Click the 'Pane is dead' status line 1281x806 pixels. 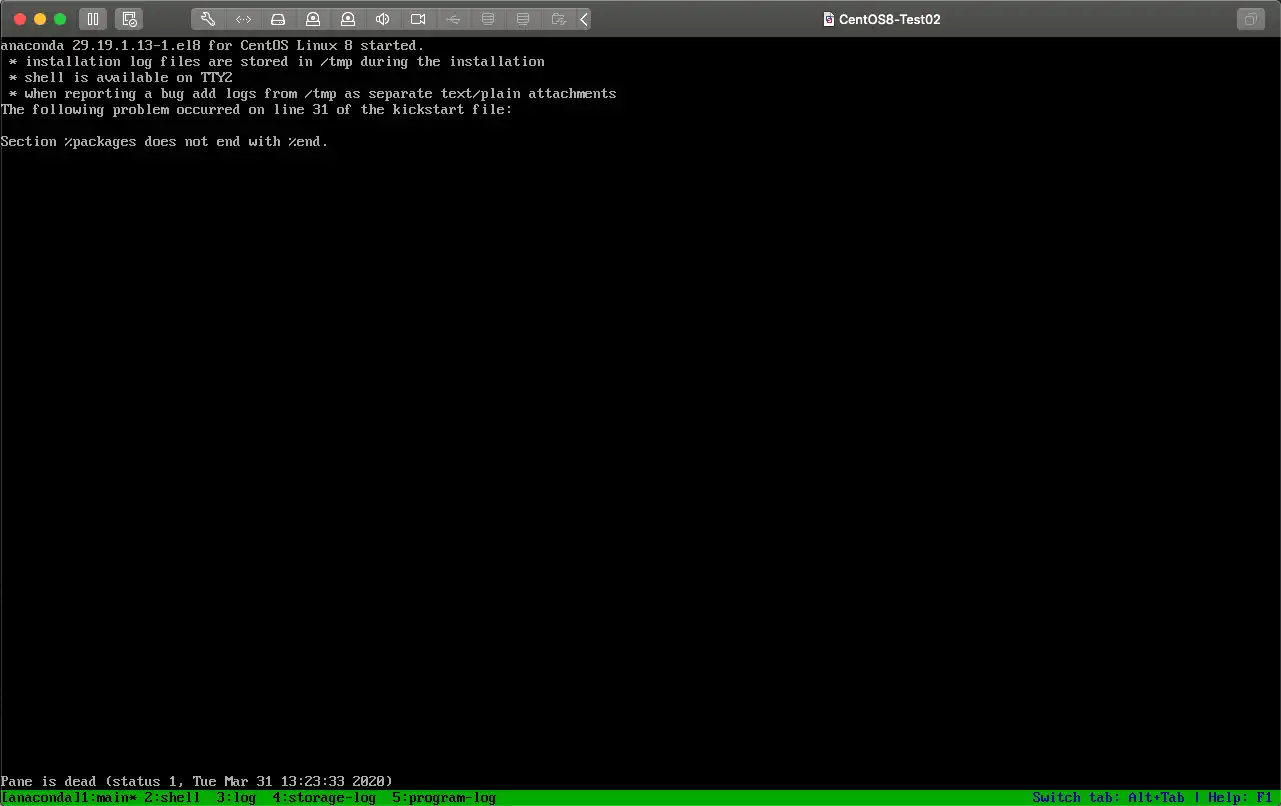(197, 781)
